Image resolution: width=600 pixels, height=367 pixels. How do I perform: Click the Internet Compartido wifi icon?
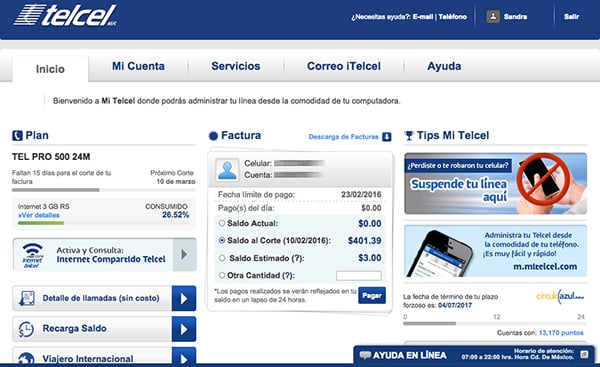point(33,255)
